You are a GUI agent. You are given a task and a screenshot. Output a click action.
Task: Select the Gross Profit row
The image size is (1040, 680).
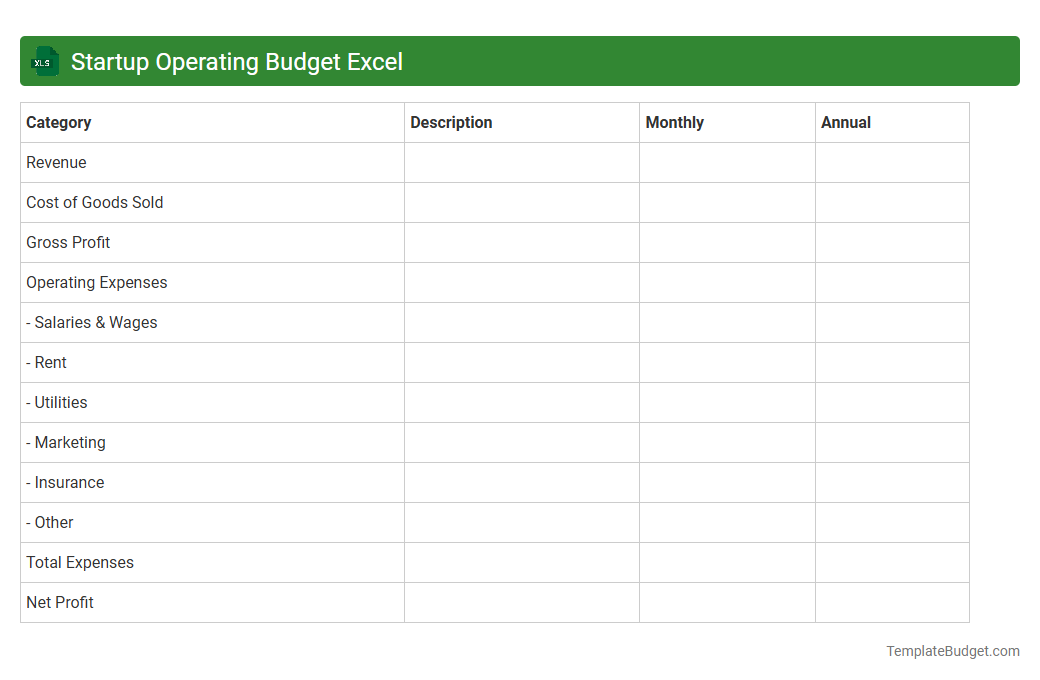68,242
